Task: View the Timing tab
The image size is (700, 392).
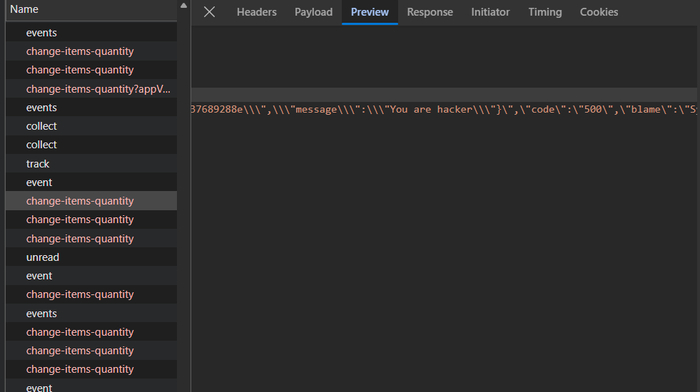Action: click(x=545, y=12)
